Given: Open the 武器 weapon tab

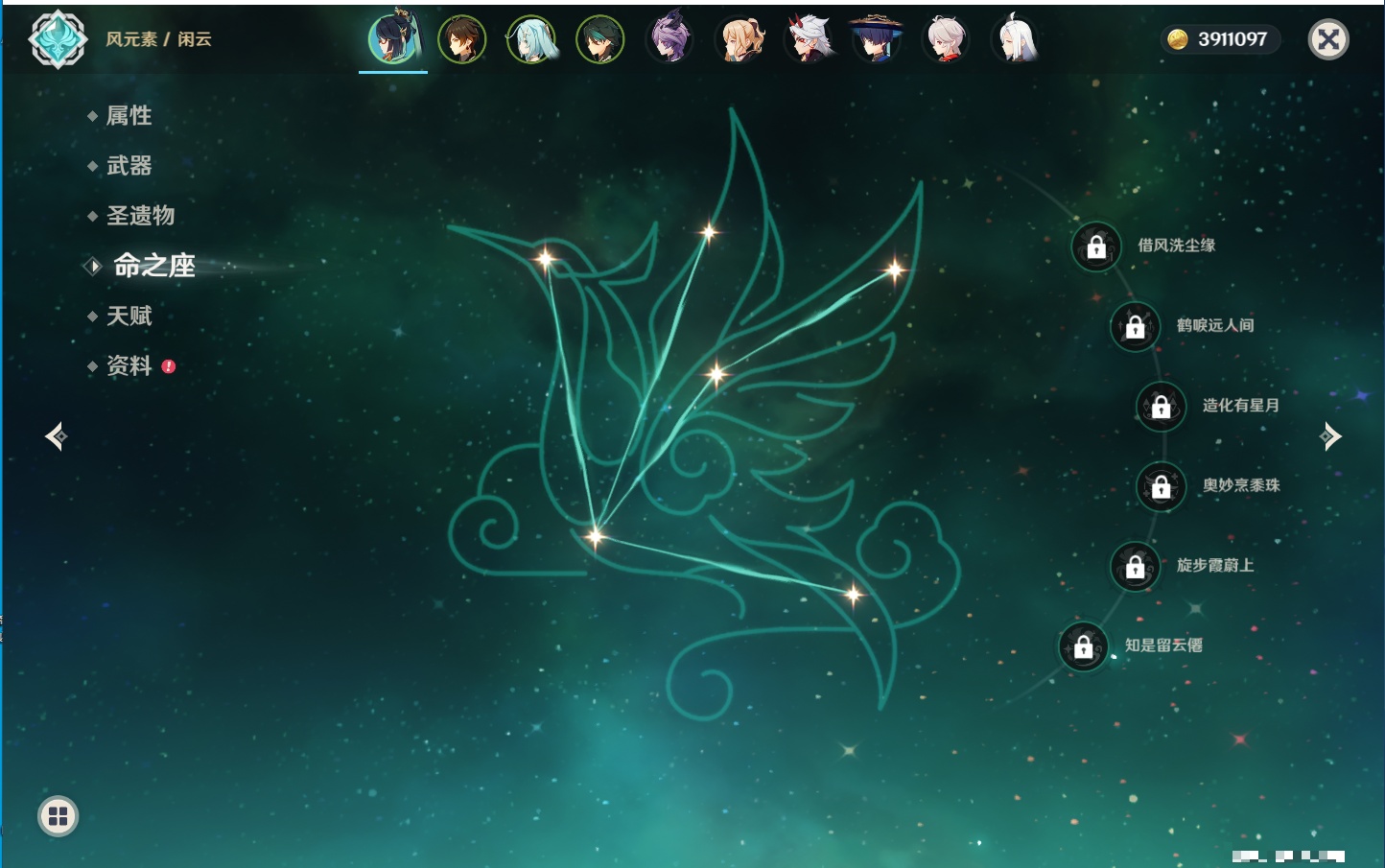Looking at the screenshot, I should click(x=129, y=166).
